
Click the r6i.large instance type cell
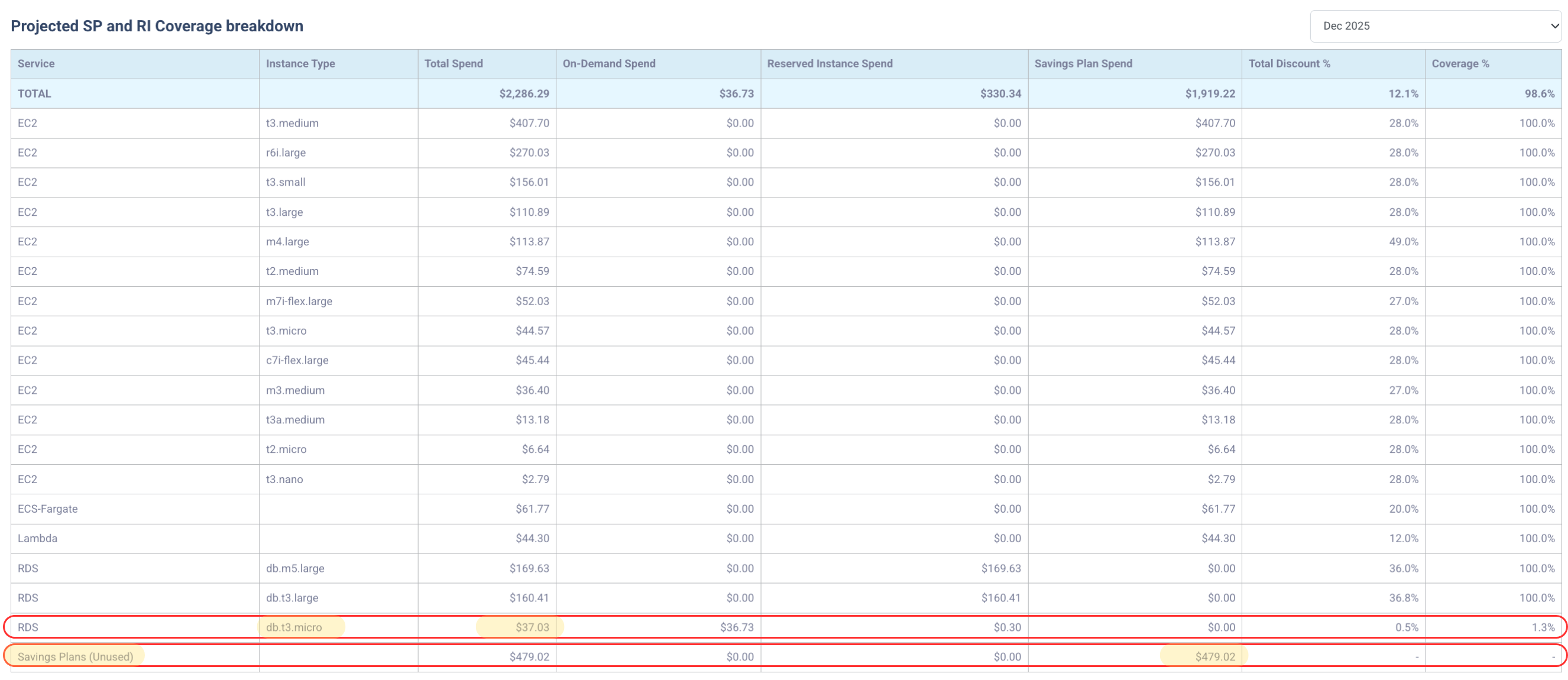tap(286, 152)
